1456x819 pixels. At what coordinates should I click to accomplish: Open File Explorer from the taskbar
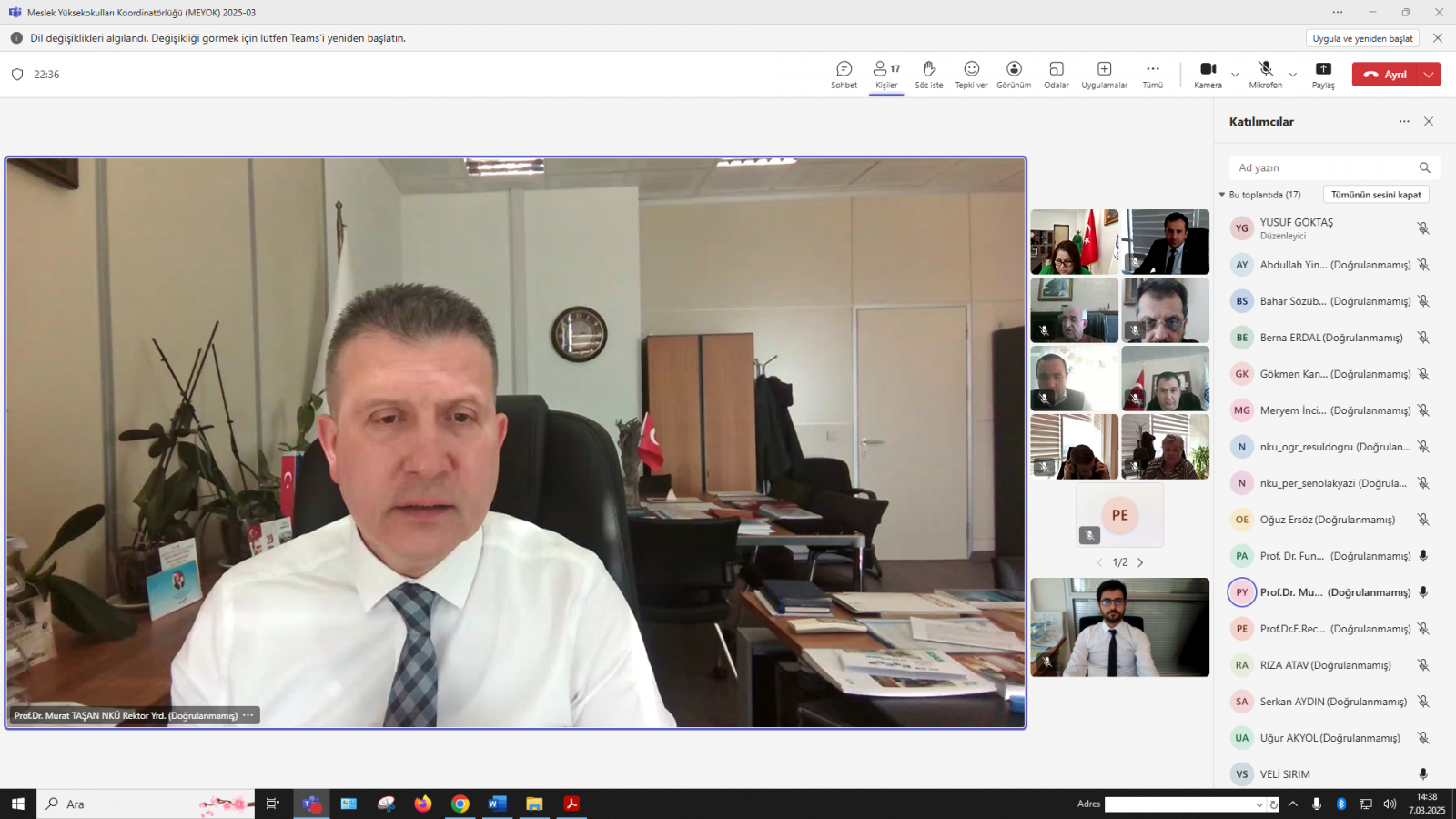point(534,804)
